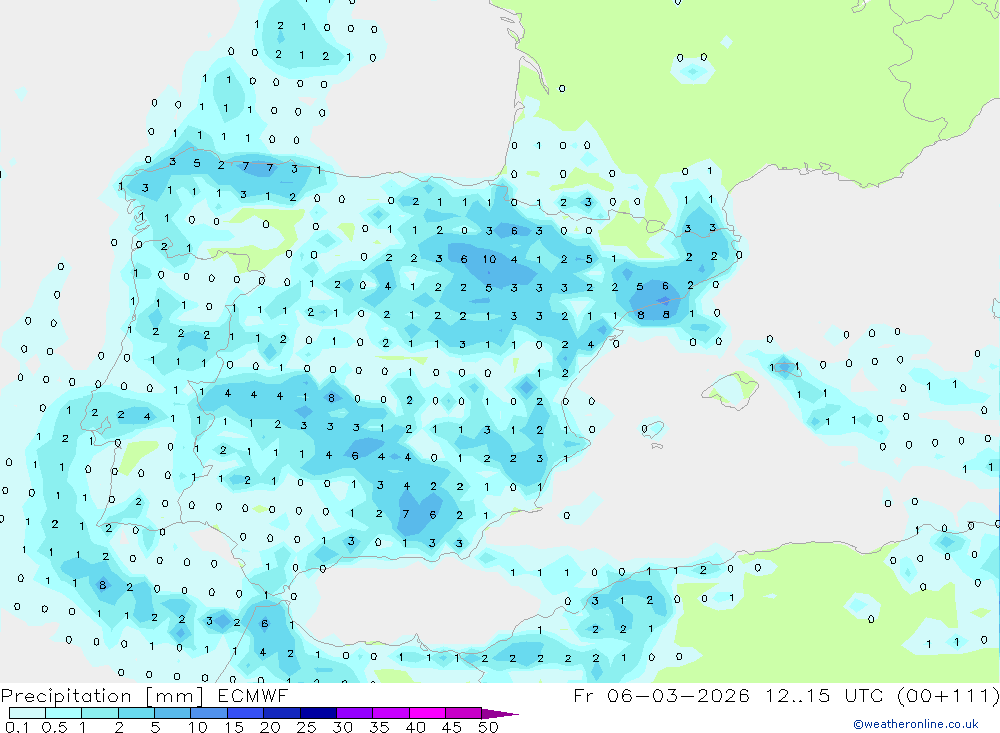
Task: Select the '50' legend scale label
Action: coord(488,727)
